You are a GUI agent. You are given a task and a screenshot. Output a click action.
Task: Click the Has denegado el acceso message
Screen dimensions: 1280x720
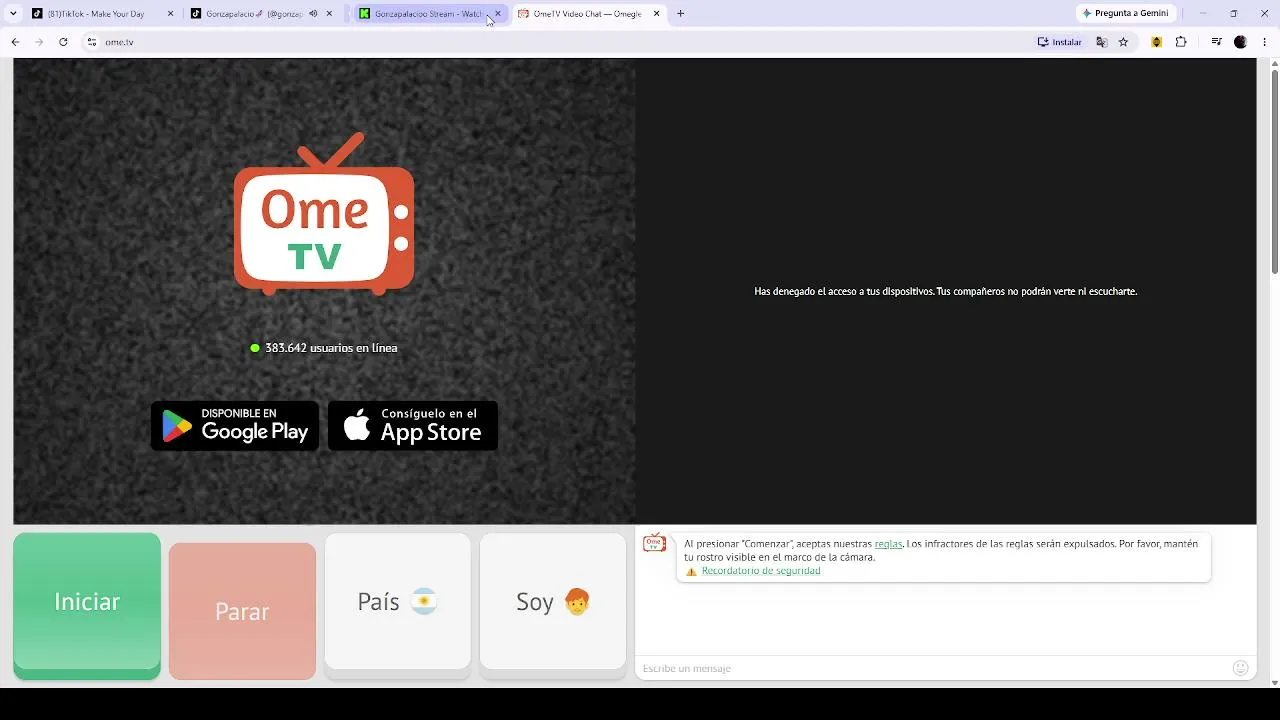[945, 291]
